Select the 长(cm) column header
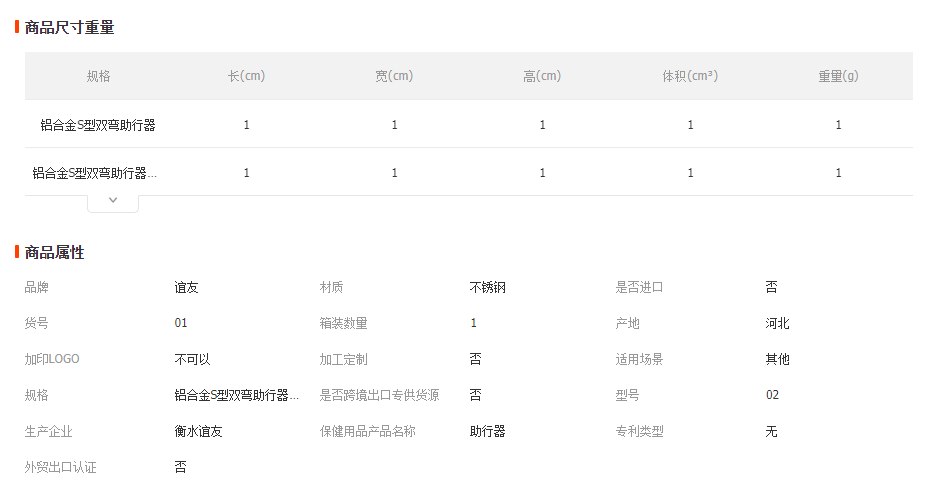Screen dimensions: 935x483 [246, 76]
